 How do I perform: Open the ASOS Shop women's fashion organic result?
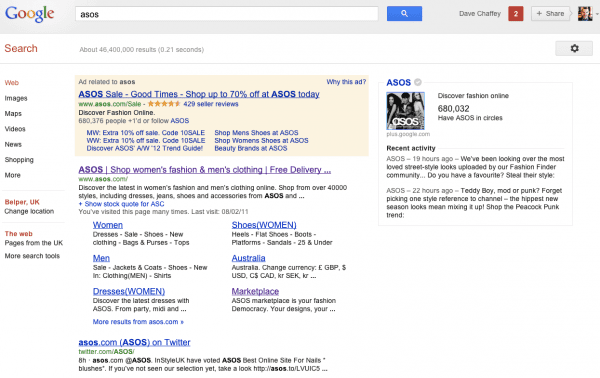pyautogui.click(x=205, y=170)
